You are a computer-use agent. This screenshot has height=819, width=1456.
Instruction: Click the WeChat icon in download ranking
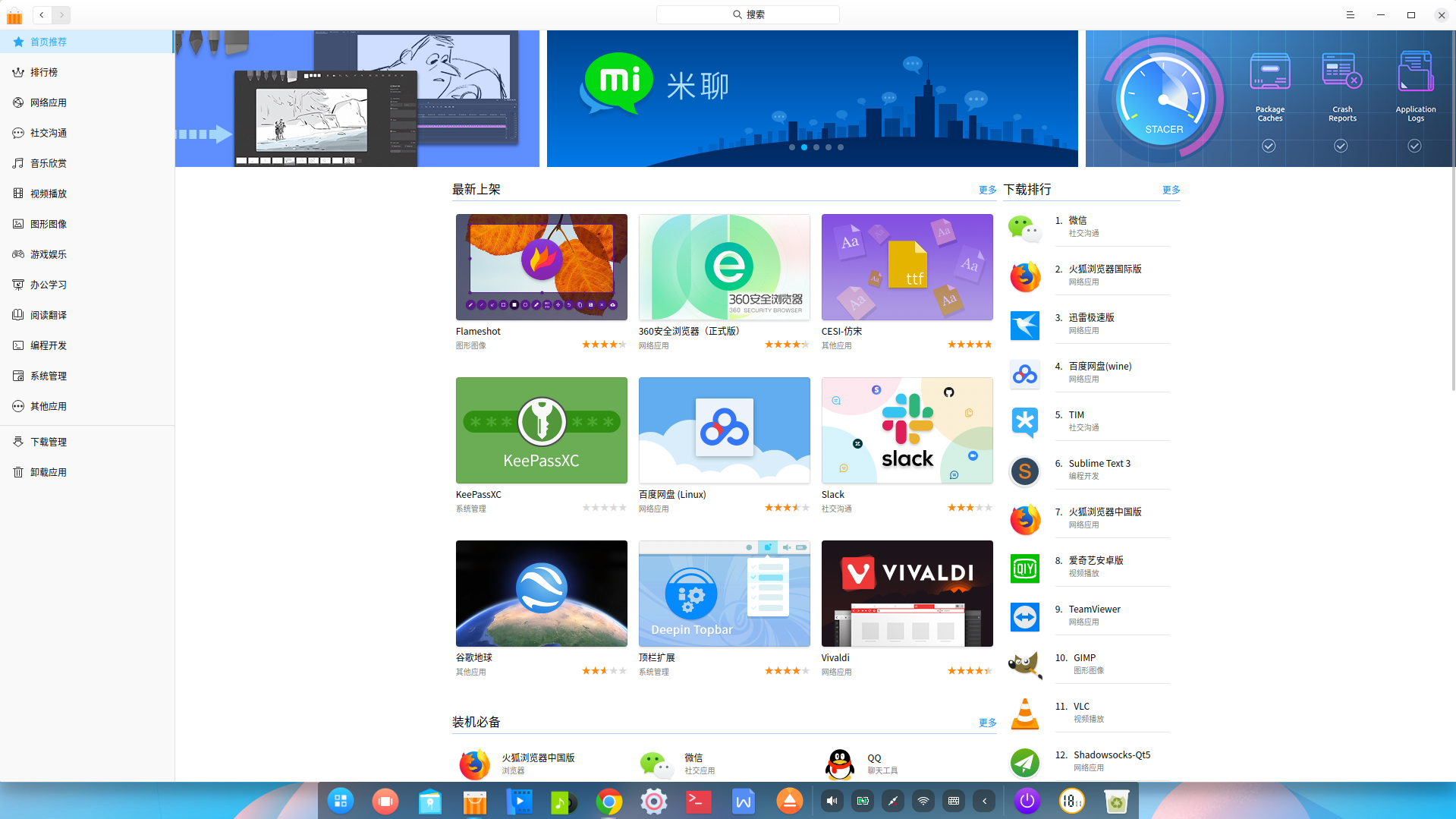[x=1024, y=228]
